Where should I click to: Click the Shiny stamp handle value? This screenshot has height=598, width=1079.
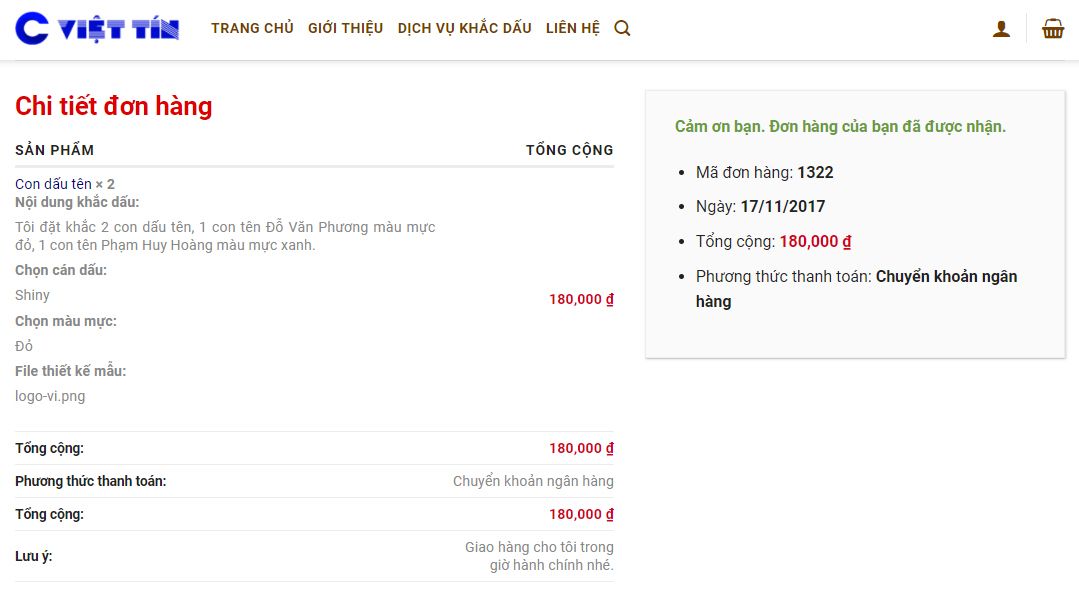click(x=32, y=295)
